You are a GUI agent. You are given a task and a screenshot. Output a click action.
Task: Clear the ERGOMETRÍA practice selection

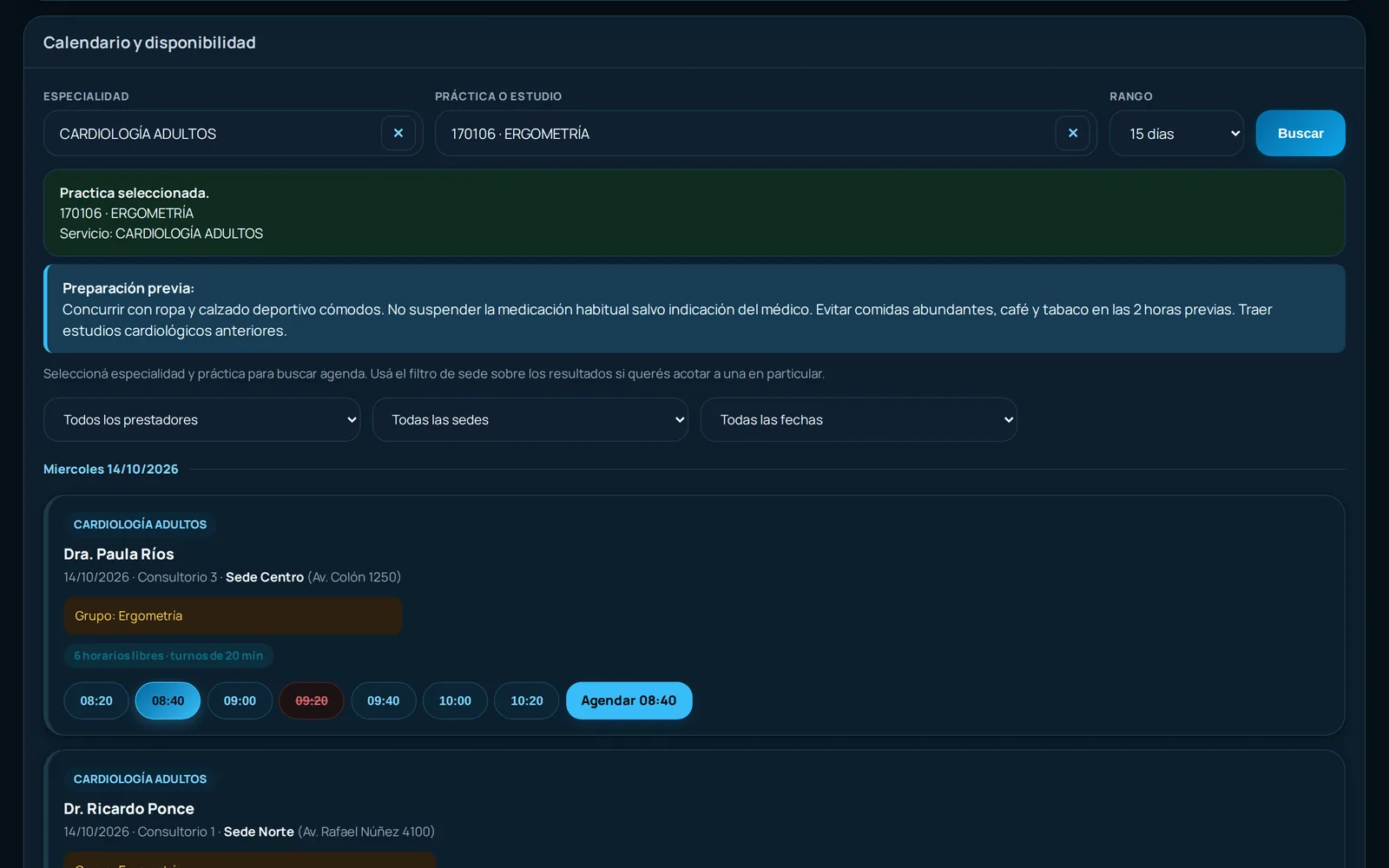pos(1073,134)
